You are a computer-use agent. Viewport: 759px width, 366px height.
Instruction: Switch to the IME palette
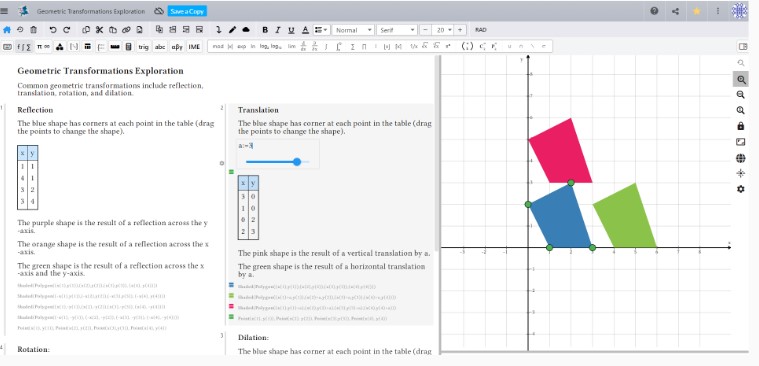tap(194, 46)
